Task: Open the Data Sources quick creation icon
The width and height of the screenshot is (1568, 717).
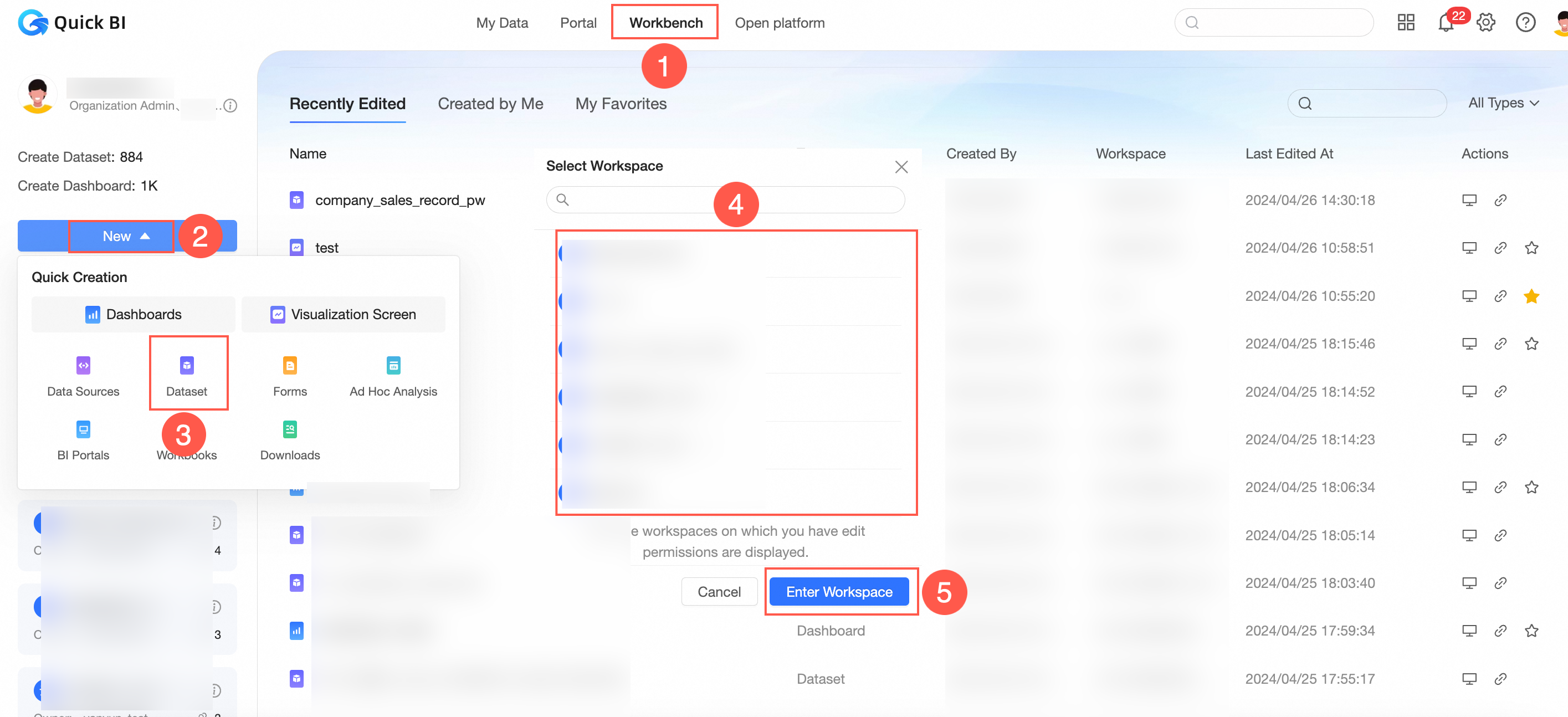Action: pyautogui.click(x=84, y=366)
